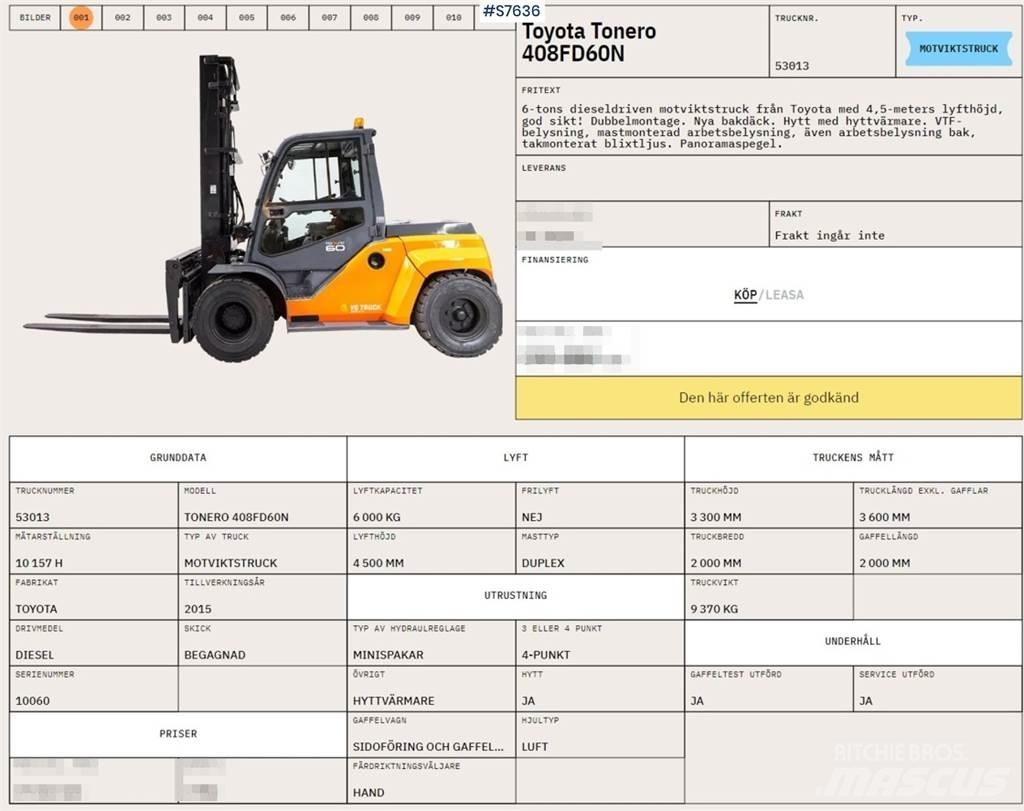This screenshot has height=811, width=1024.
Task: Click the TRUCKENS MÅTT section header
Action: click(853, 458)
